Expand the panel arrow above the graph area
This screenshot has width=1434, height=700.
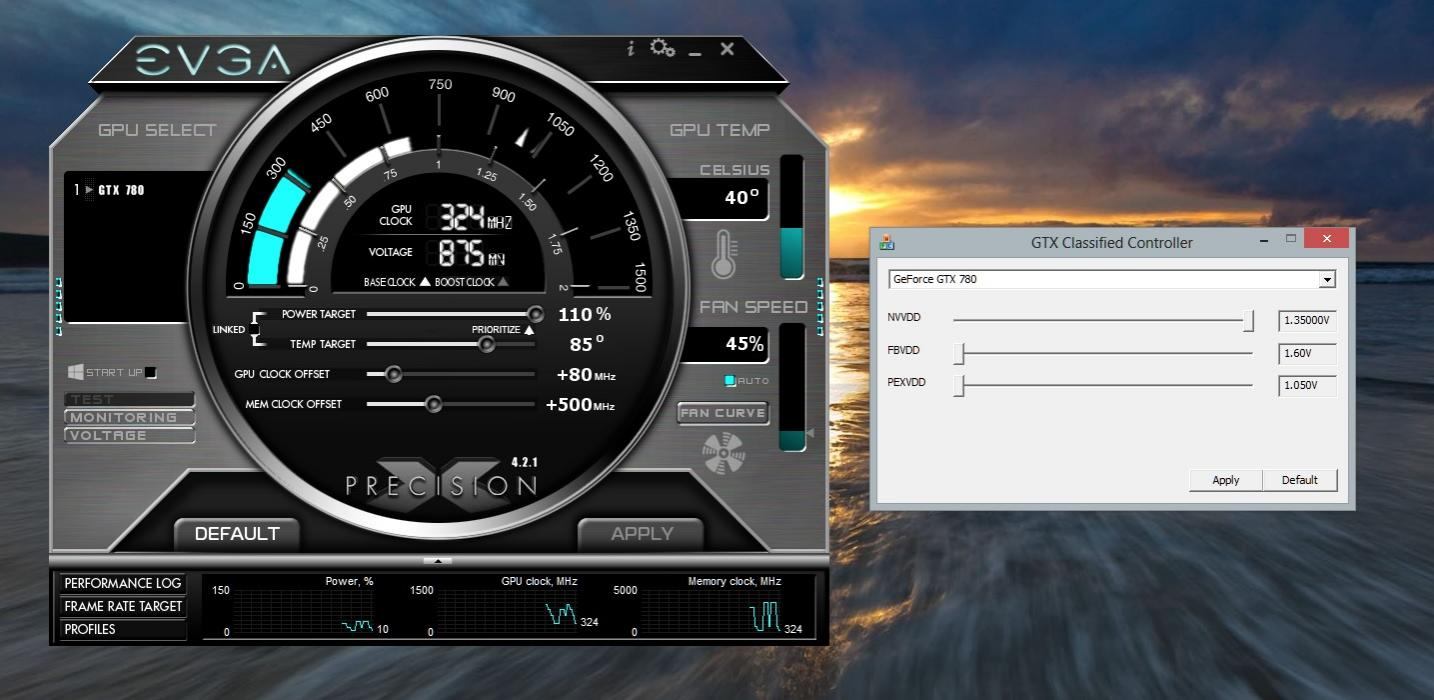(x=438, y=561)
